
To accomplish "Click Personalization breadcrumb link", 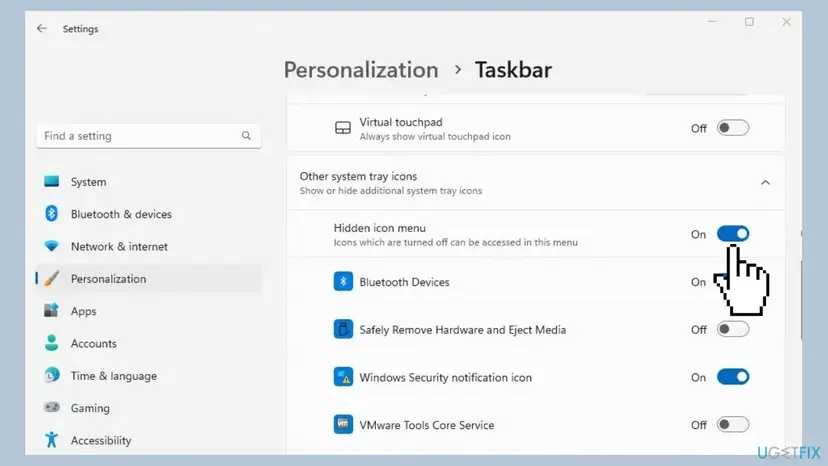I will click(361, 70).
